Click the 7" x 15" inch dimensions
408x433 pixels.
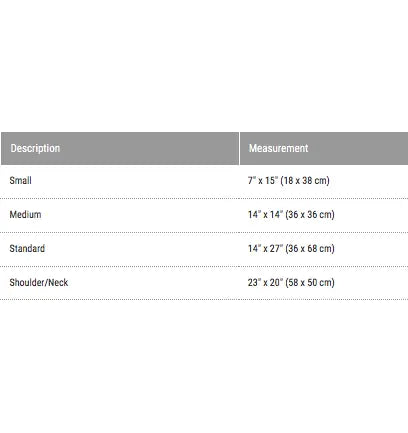(263, 180)
